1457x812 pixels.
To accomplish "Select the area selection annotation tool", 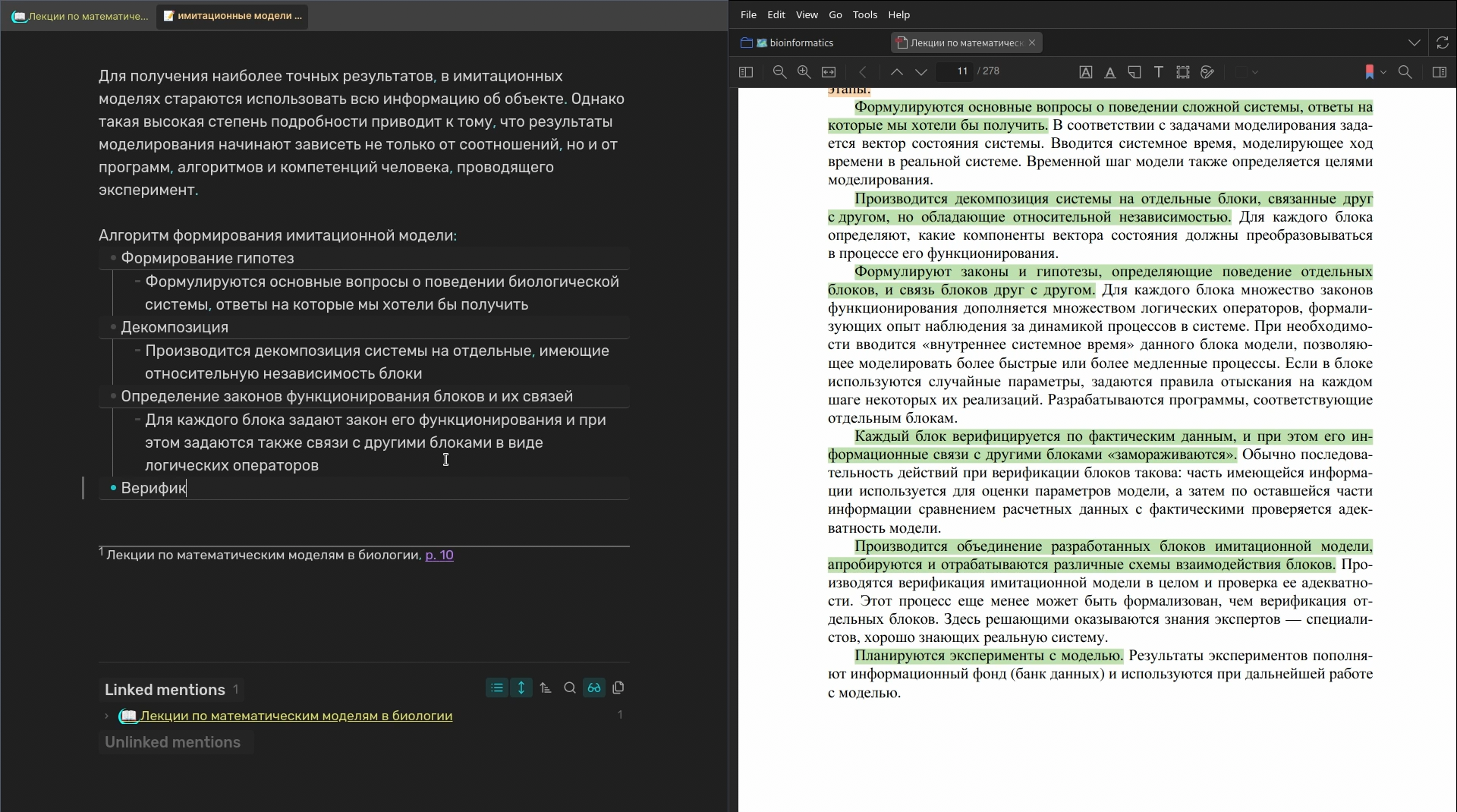I will click(1183, 72).
